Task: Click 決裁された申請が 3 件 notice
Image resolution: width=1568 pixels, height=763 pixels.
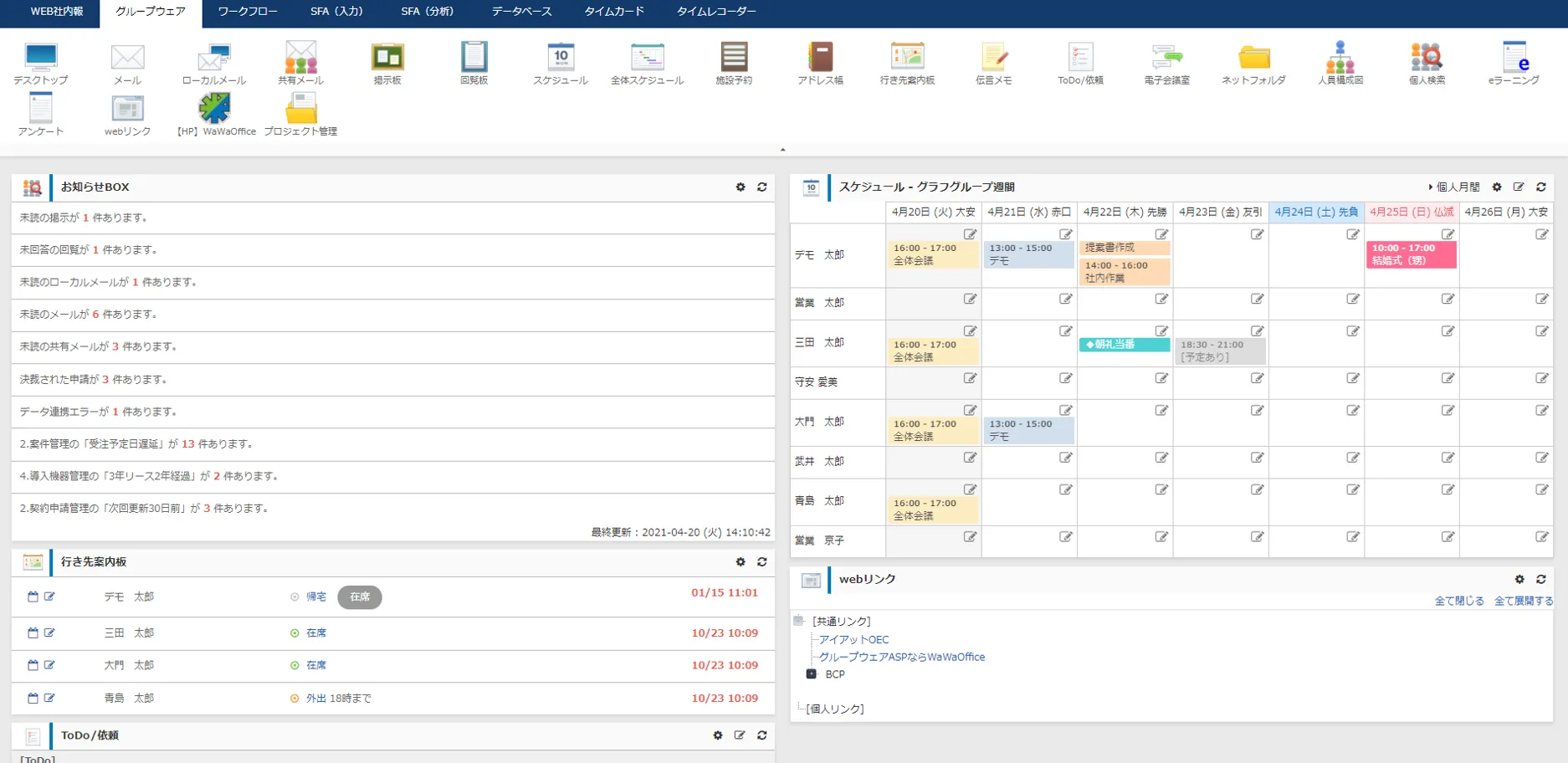Action: (94, 379)
